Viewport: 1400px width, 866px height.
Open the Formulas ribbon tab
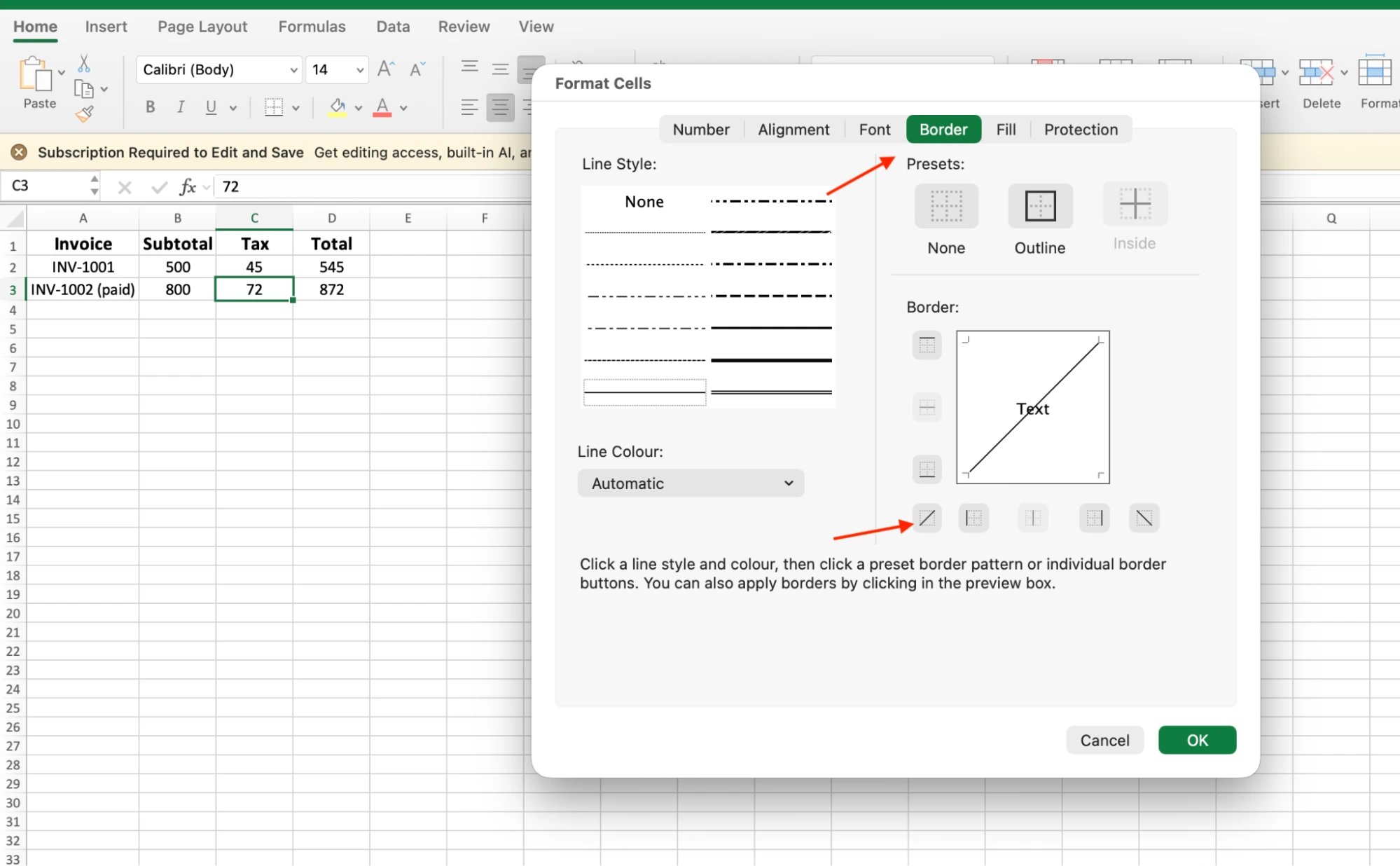tap(312, 27)
